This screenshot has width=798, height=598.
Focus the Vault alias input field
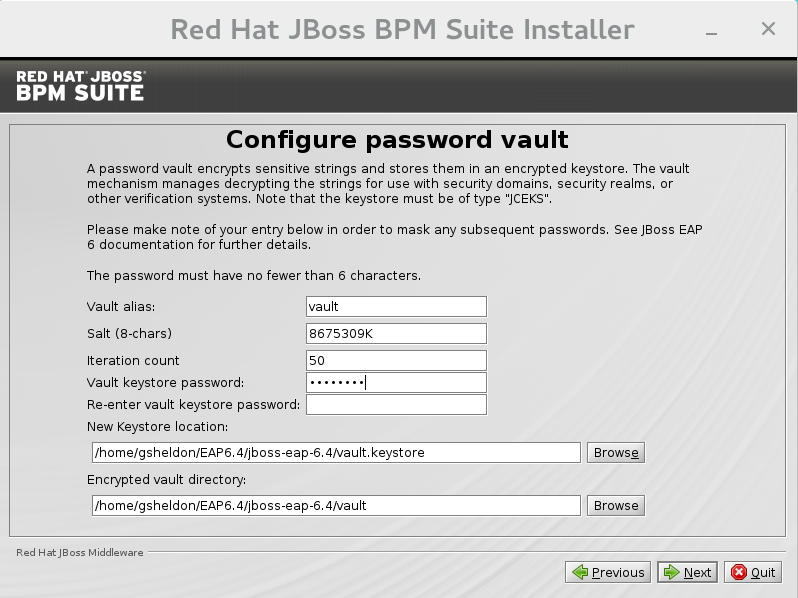[396, 306]
